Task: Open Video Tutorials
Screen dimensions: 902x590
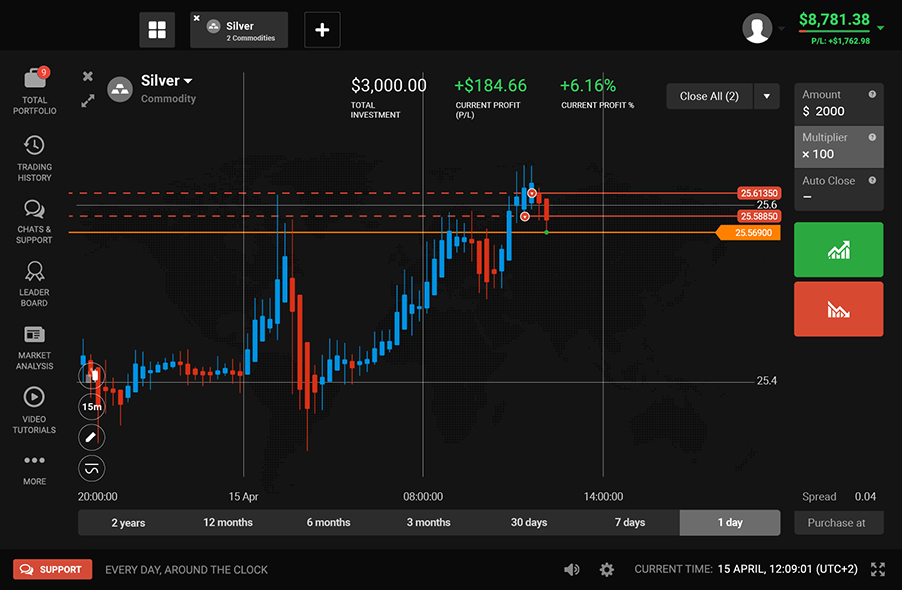Action: (x=34, y=397)
